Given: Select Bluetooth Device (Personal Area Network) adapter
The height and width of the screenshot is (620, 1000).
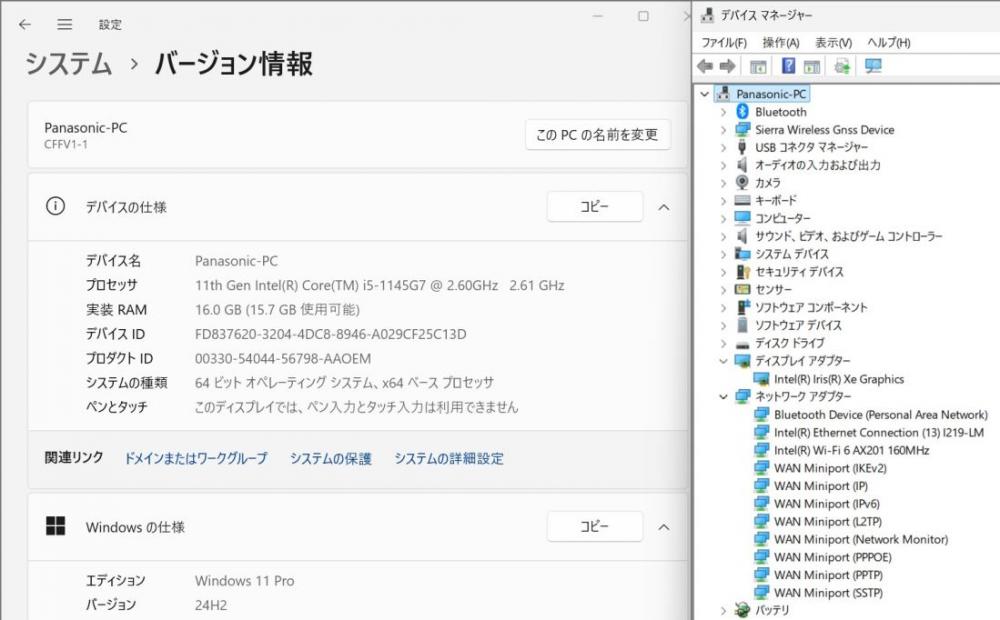Looking at the screenshot, I should [x=881, y=415].
